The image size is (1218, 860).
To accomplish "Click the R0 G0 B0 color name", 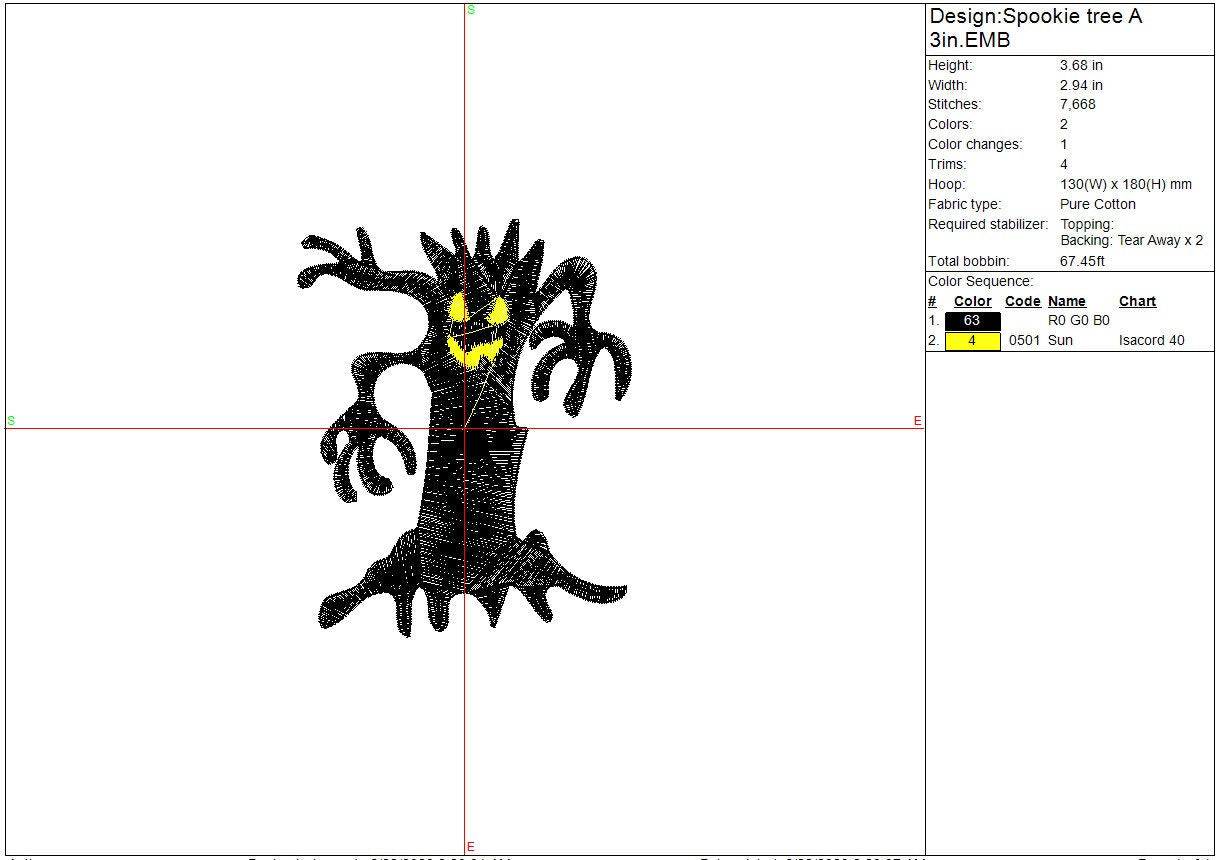I will tap(1078, 321).
